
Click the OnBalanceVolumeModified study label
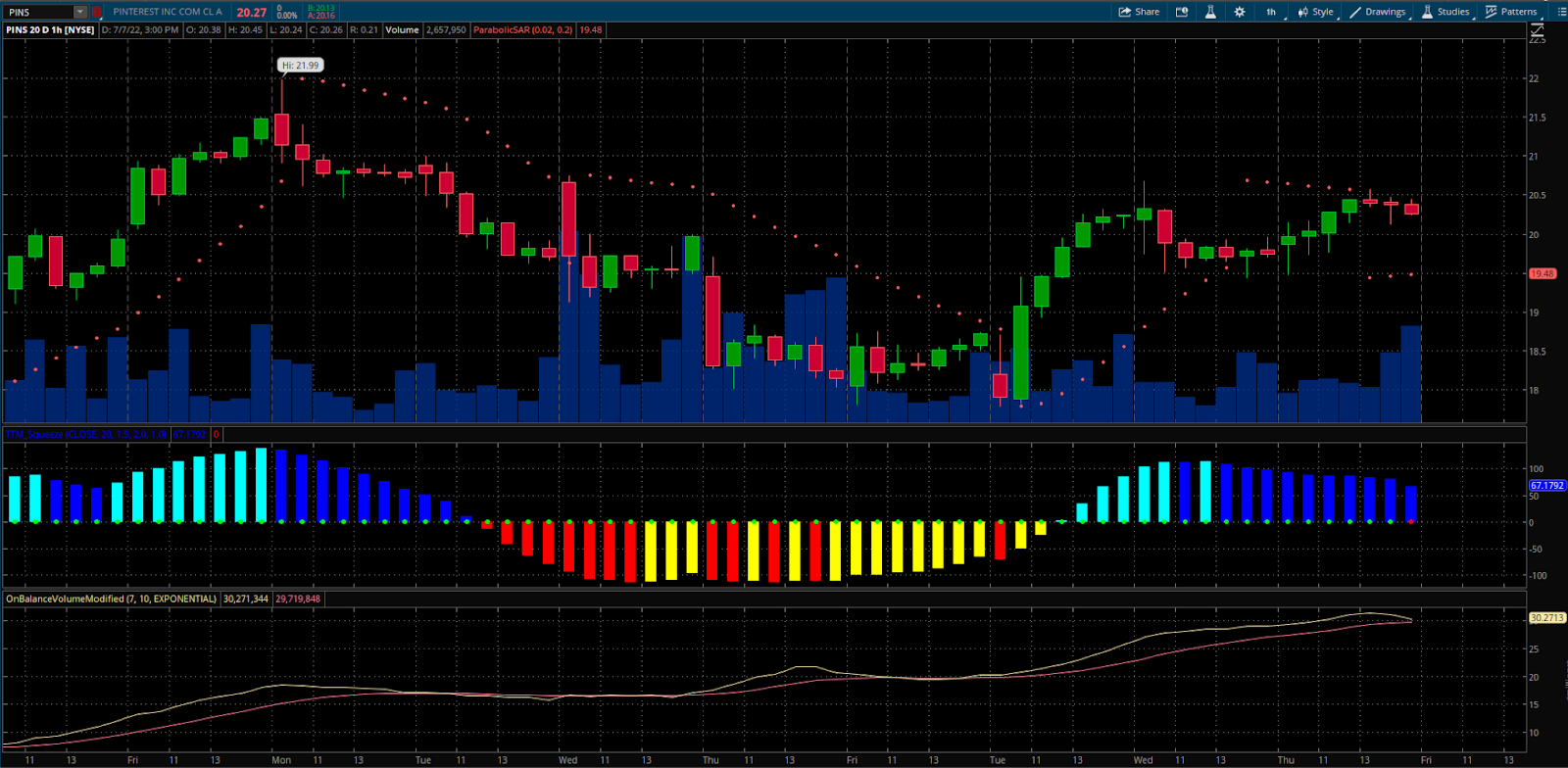coord(111,599)
